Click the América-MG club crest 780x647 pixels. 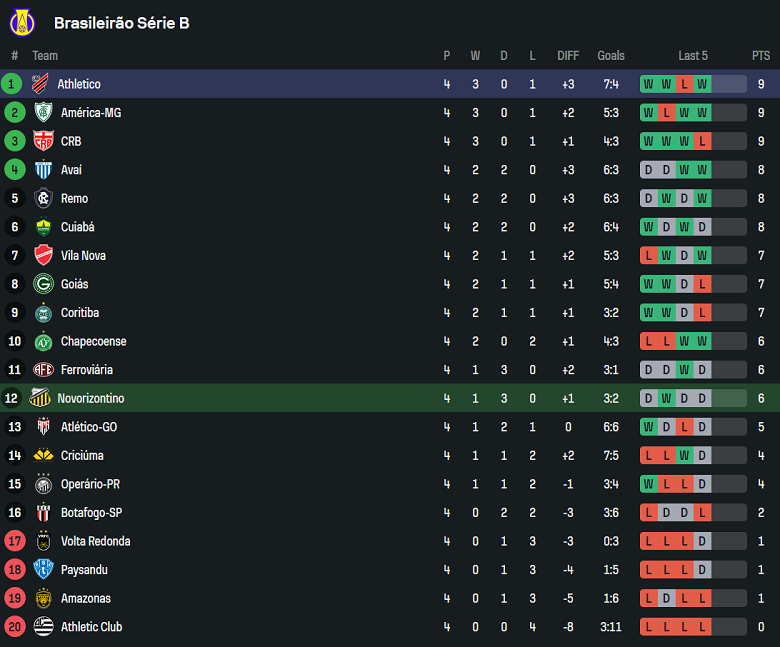point(43,113)
